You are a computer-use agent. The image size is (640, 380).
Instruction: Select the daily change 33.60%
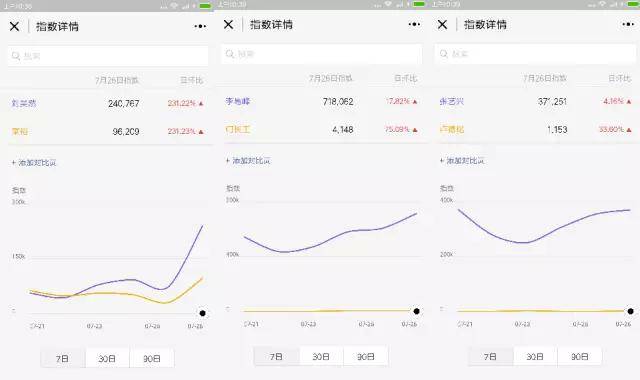tap(611, 129)
